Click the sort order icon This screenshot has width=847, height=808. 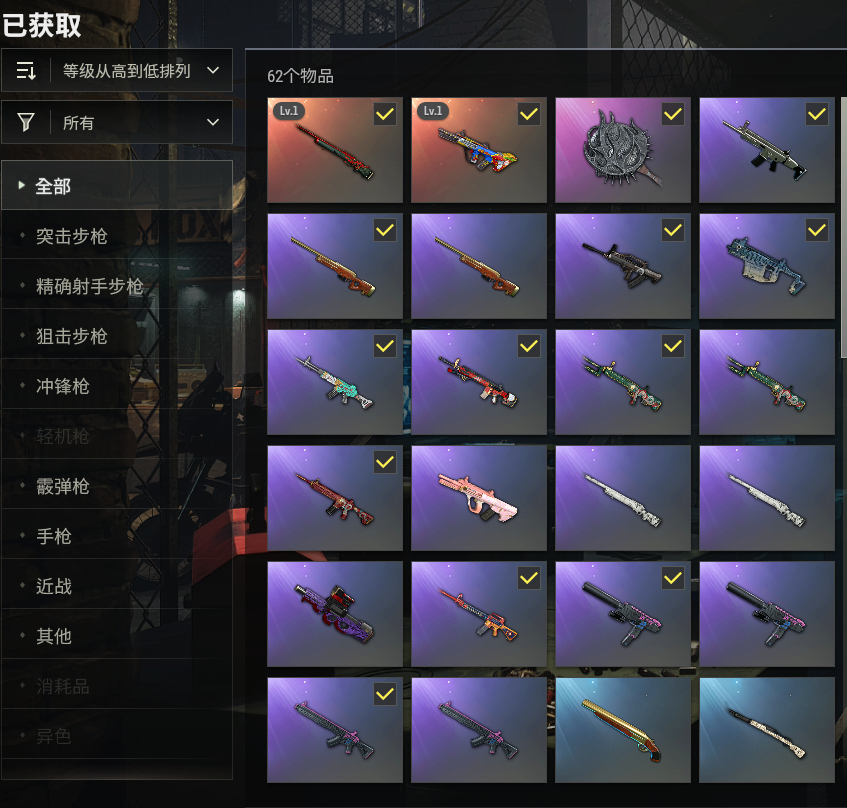pyautogui.click(x=26, y=70)
